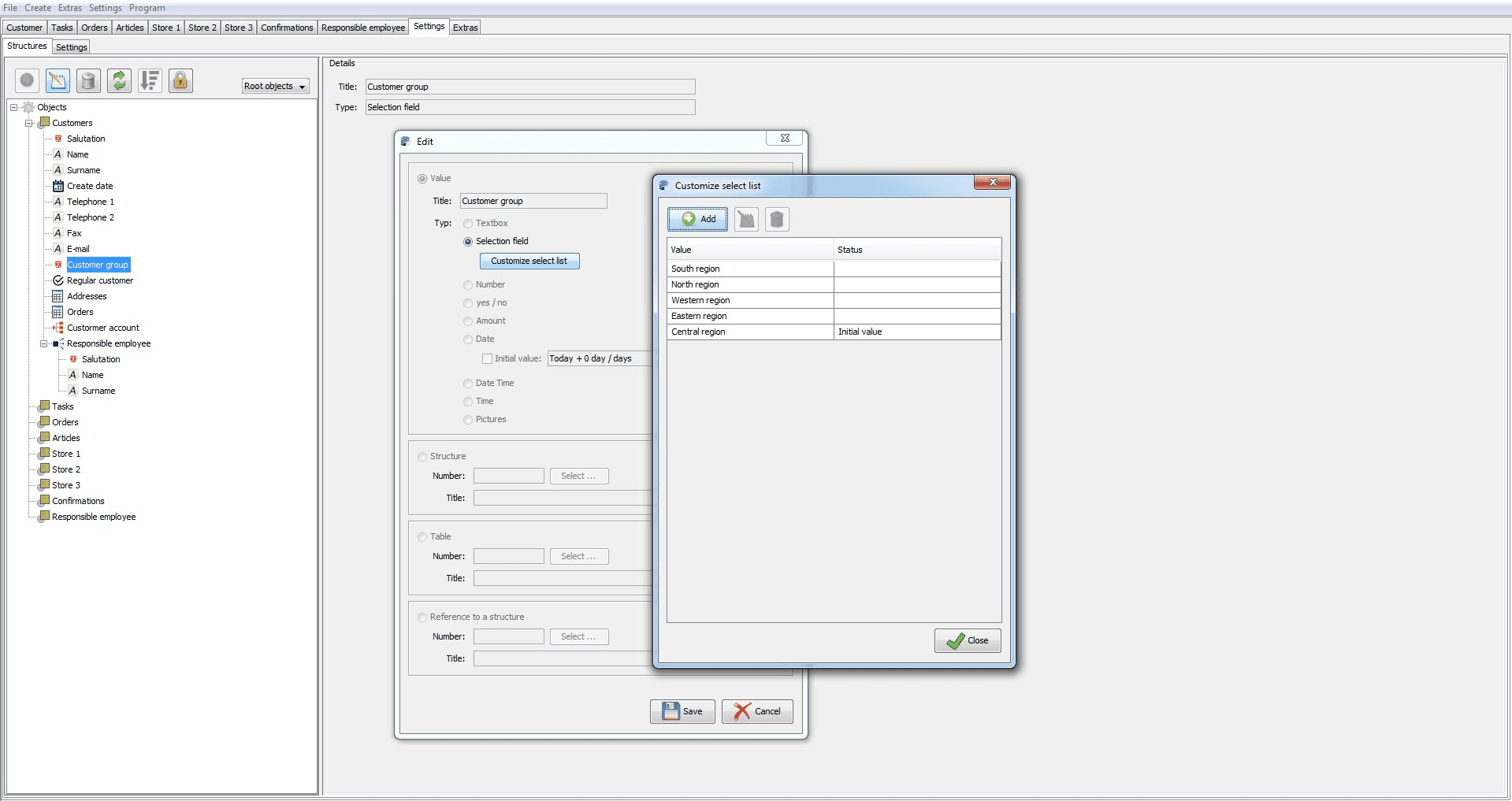Click the padlock icon in structures toolbar
The image size is (1512, 801).
click(180, 80)
